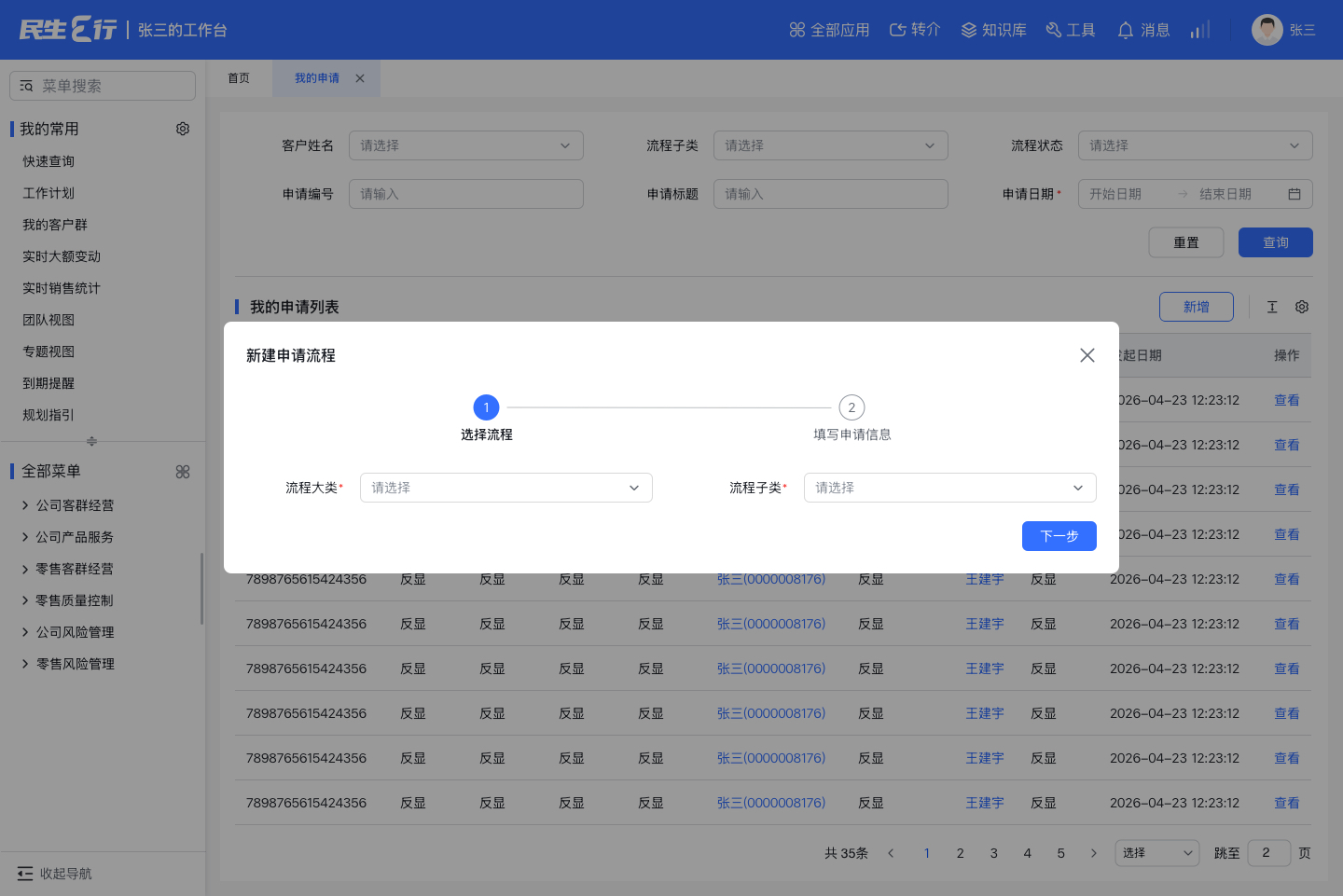Close the 新建申请流程 dialog
Viewport: 1343px width, 896px height.
[1087, 355]
